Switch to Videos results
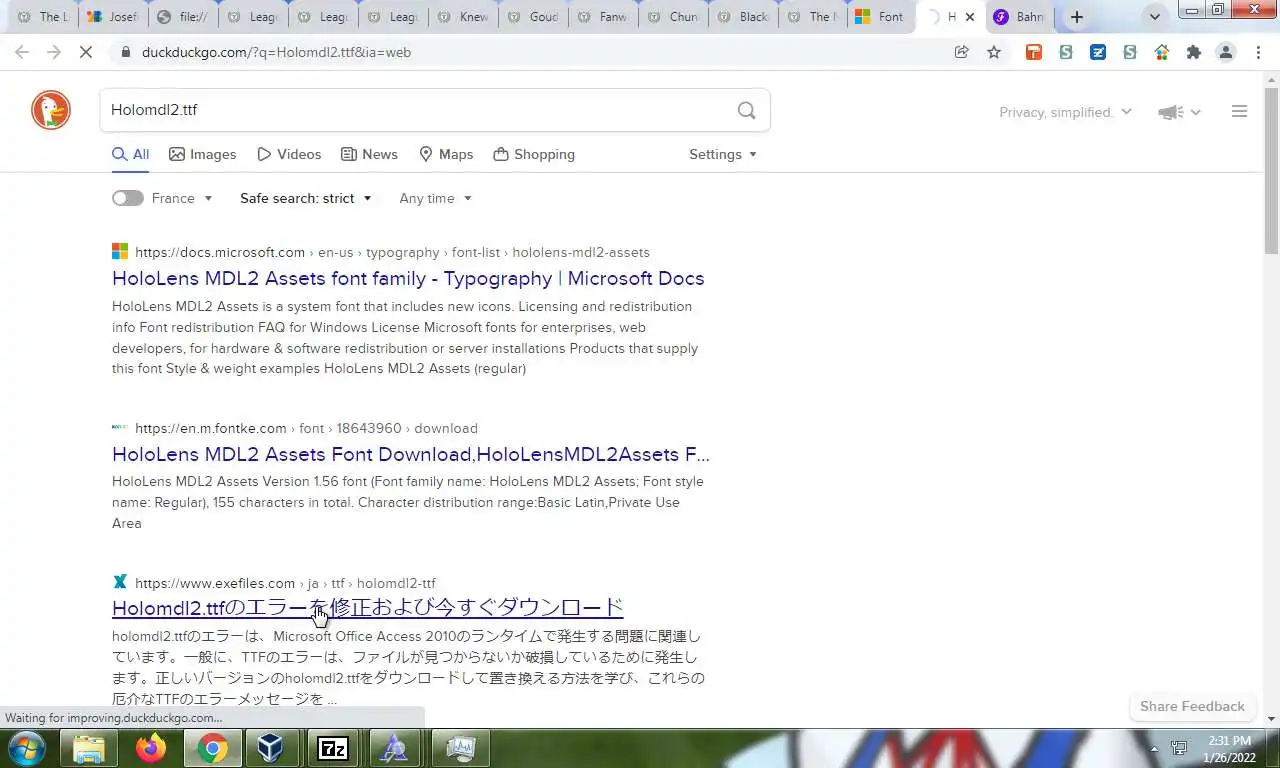Viewport: 1280px width, 768px height. (x=289, y=154)
